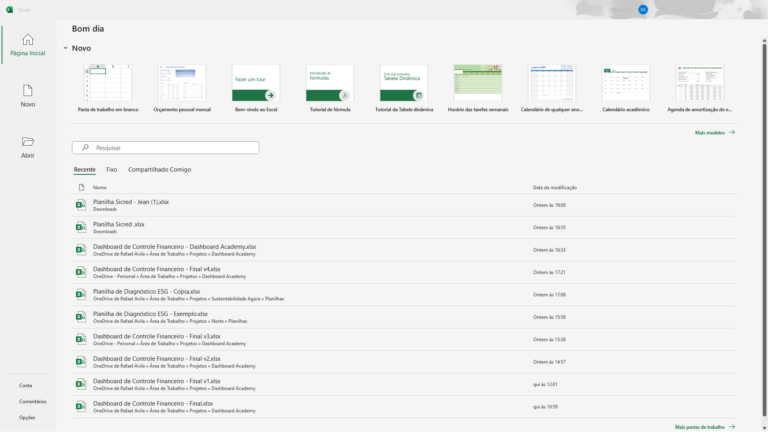Open Dashboard de Controle Financeiro - Final v3.xlsx
768x432 pixels.
(x=404, y=339)
